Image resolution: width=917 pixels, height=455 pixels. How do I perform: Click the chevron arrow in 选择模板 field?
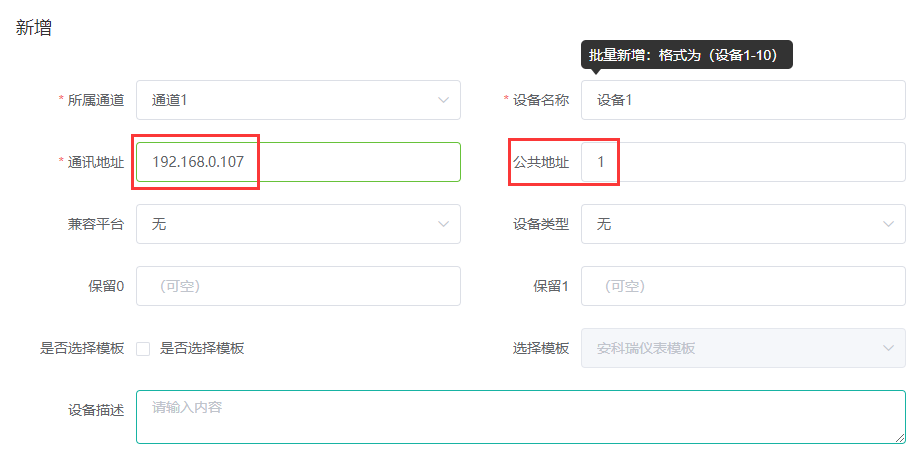(x=888, y=348)
